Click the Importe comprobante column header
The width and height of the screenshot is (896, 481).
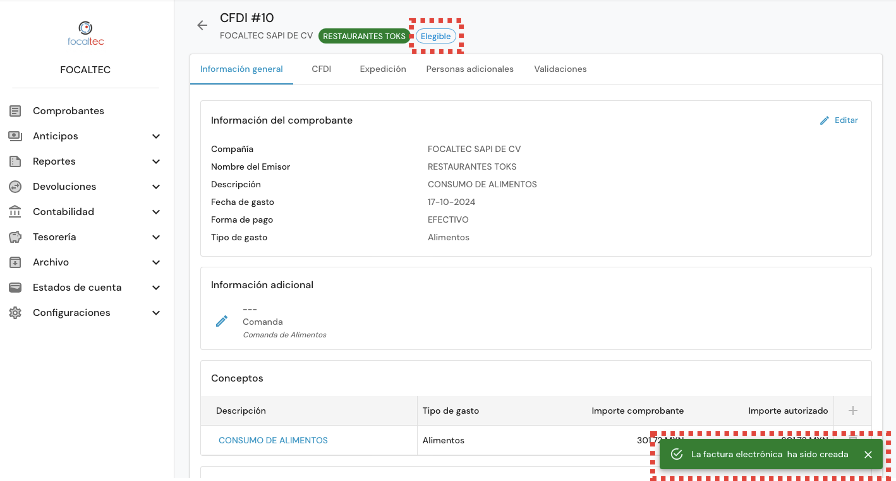(638, 411)
